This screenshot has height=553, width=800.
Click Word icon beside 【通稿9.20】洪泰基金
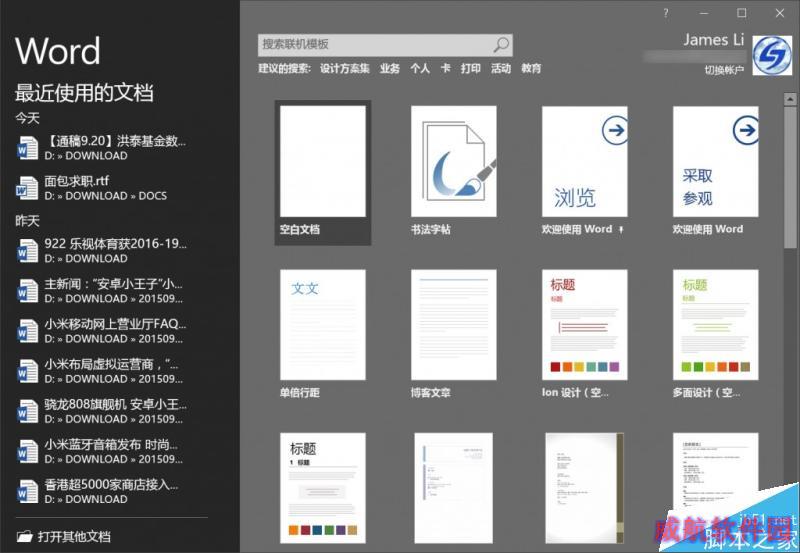27,147
